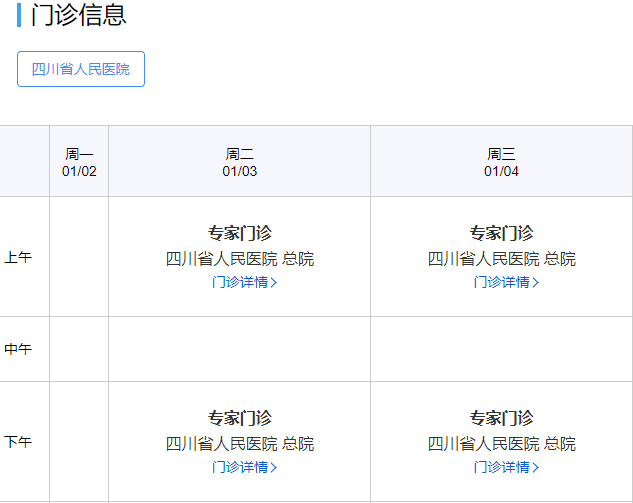Expand the chevron beside Wednesday afternoon 门诊详情
Image resolution: width=633 pixels, height=503 pixels.
coord(536,467)
